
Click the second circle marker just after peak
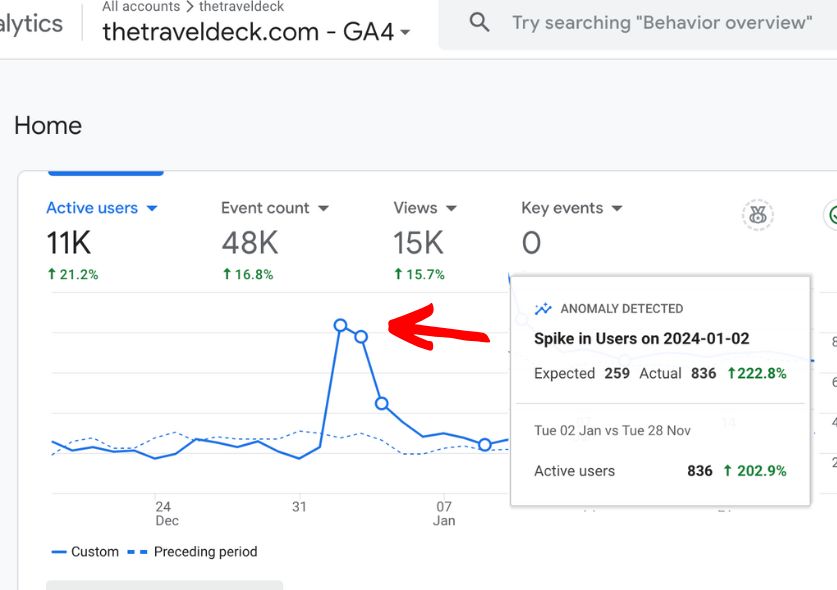361,337
